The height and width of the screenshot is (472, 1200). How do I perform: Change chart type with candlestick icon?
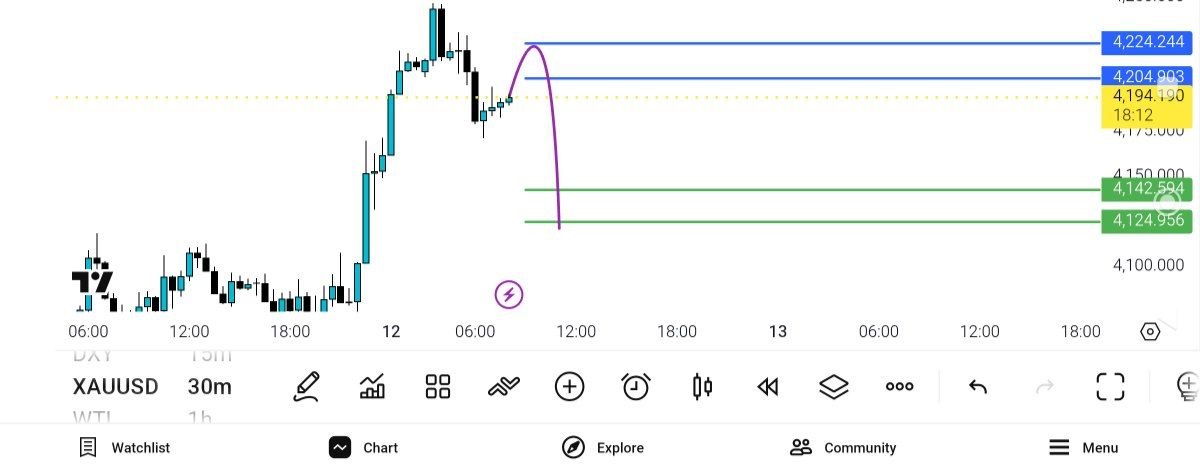[703, 387]
